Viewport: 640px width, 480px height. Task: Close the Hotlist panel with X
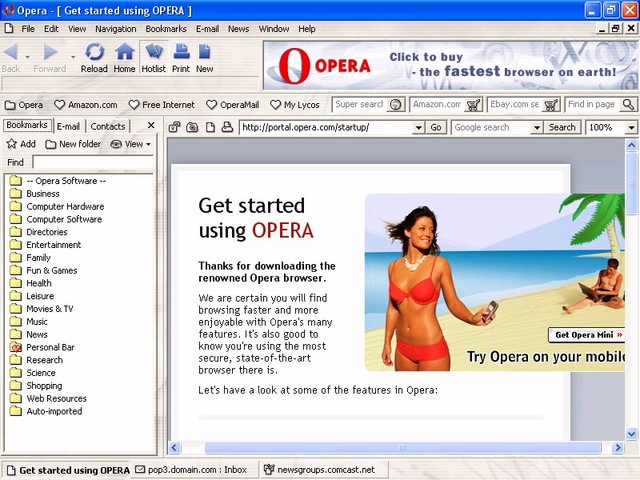[151, 125]
